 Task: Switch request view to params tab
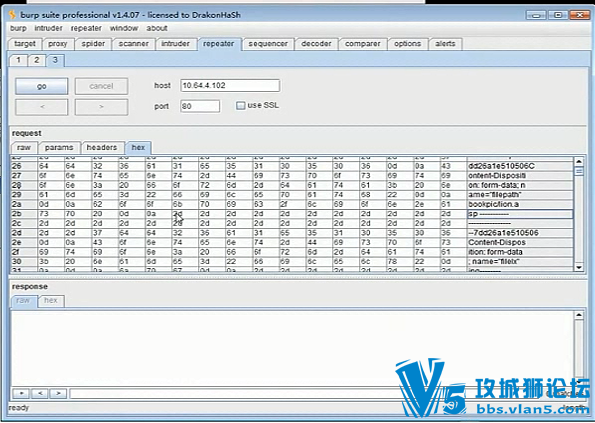point(59,148)
